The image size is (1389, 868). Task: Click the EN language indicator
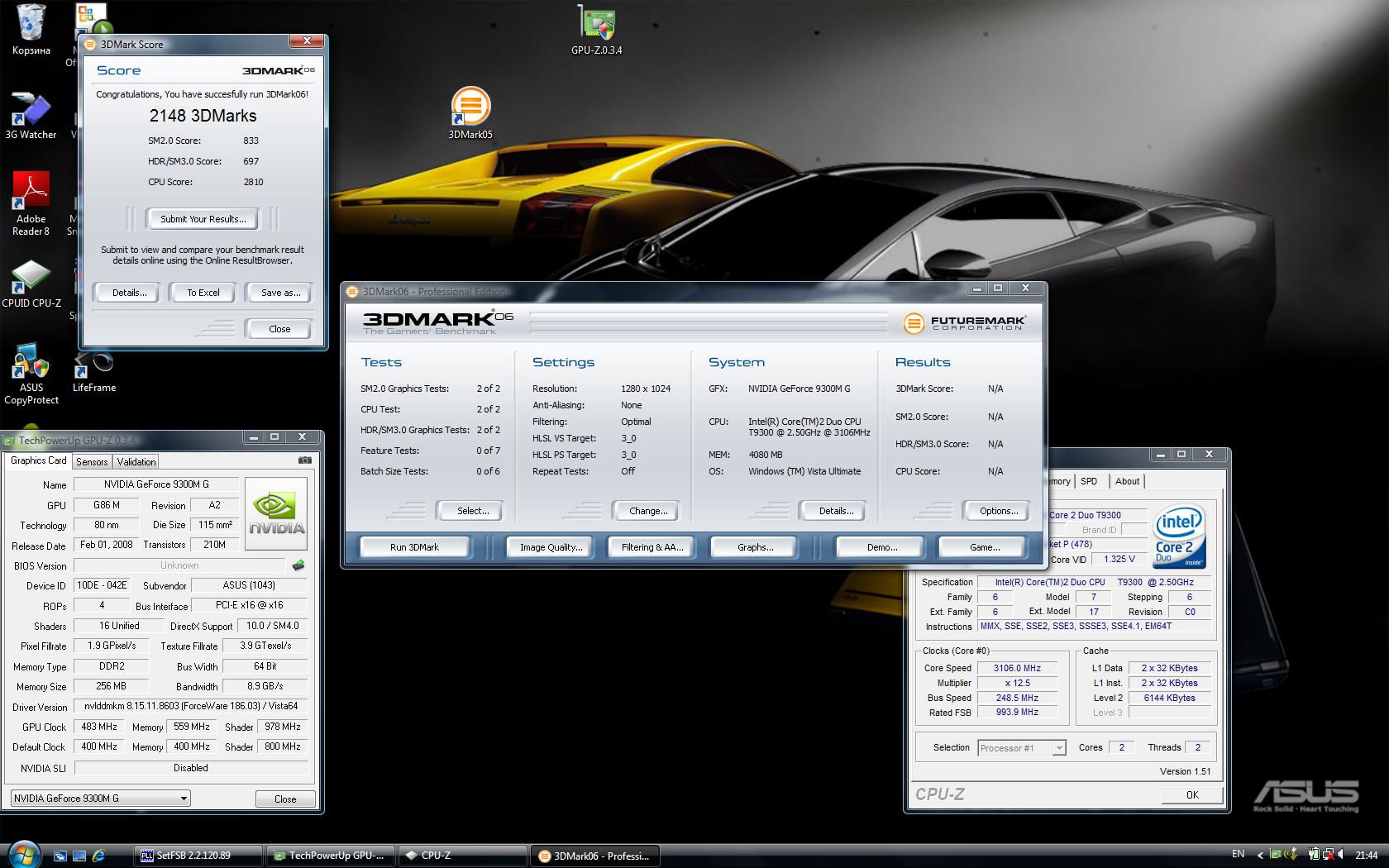1238,854
